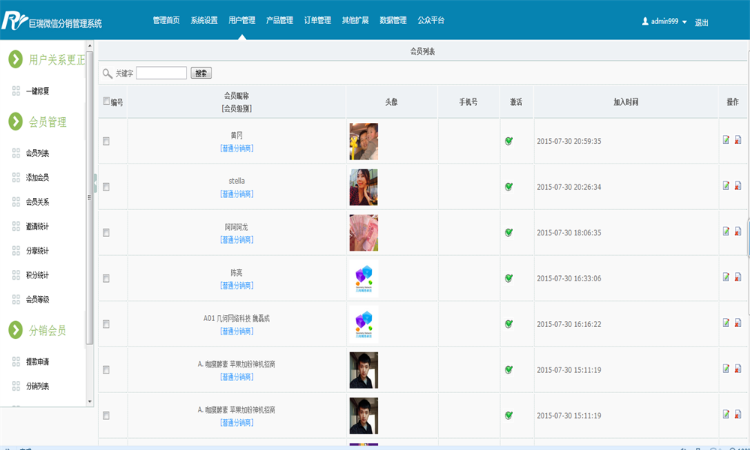Click grid icon beside 一键修复
Image resolution: width=750 pixels, height=450 pixels.
[16, 91]
